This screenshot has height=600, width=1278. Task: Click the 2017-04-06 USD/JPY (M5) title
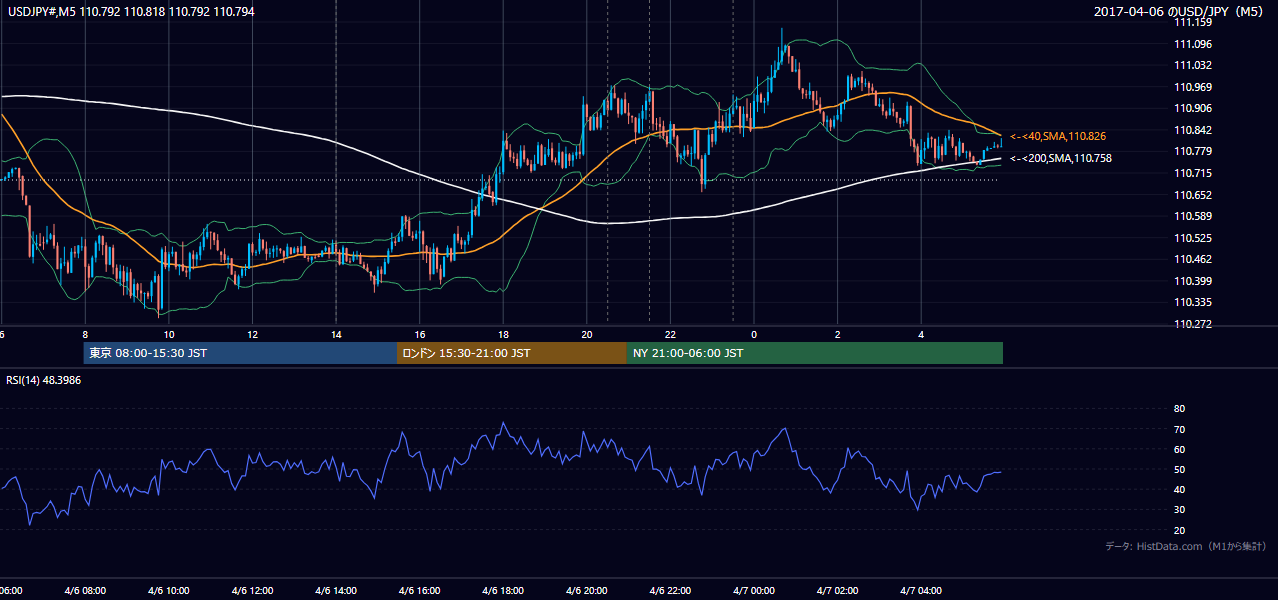click(1180, 11)
